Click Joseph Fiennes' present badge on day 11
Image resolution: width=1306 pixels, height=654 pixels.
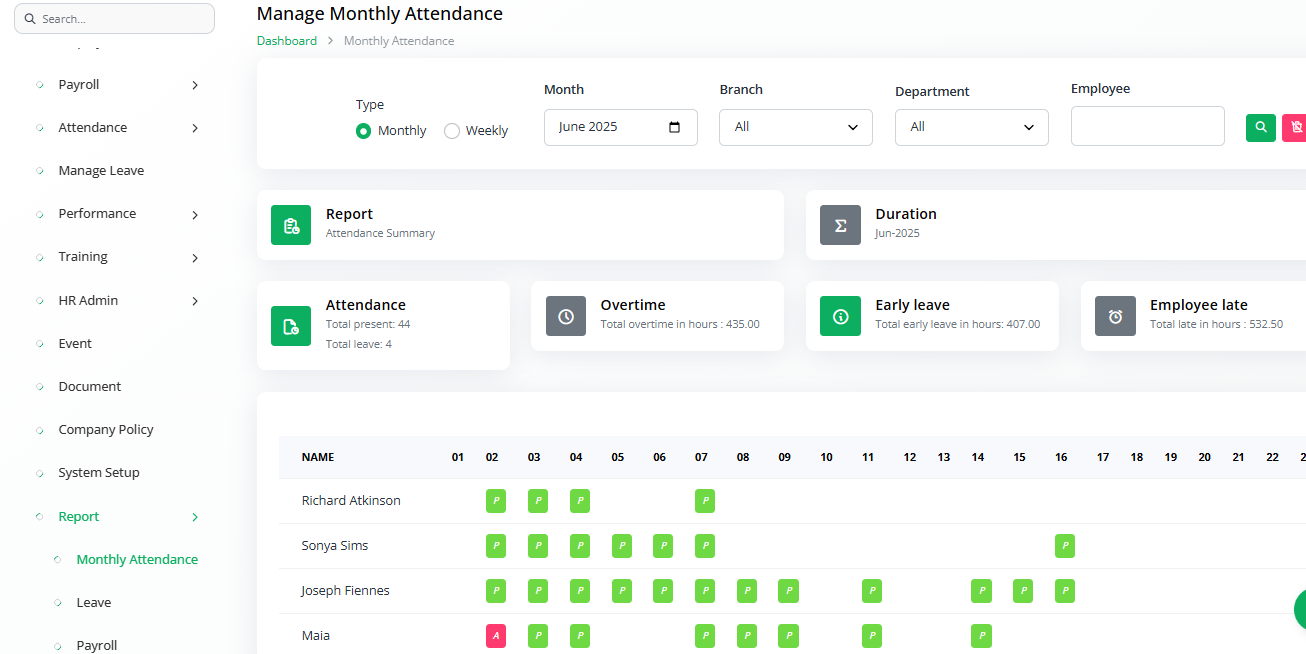[x=872, y=591]
